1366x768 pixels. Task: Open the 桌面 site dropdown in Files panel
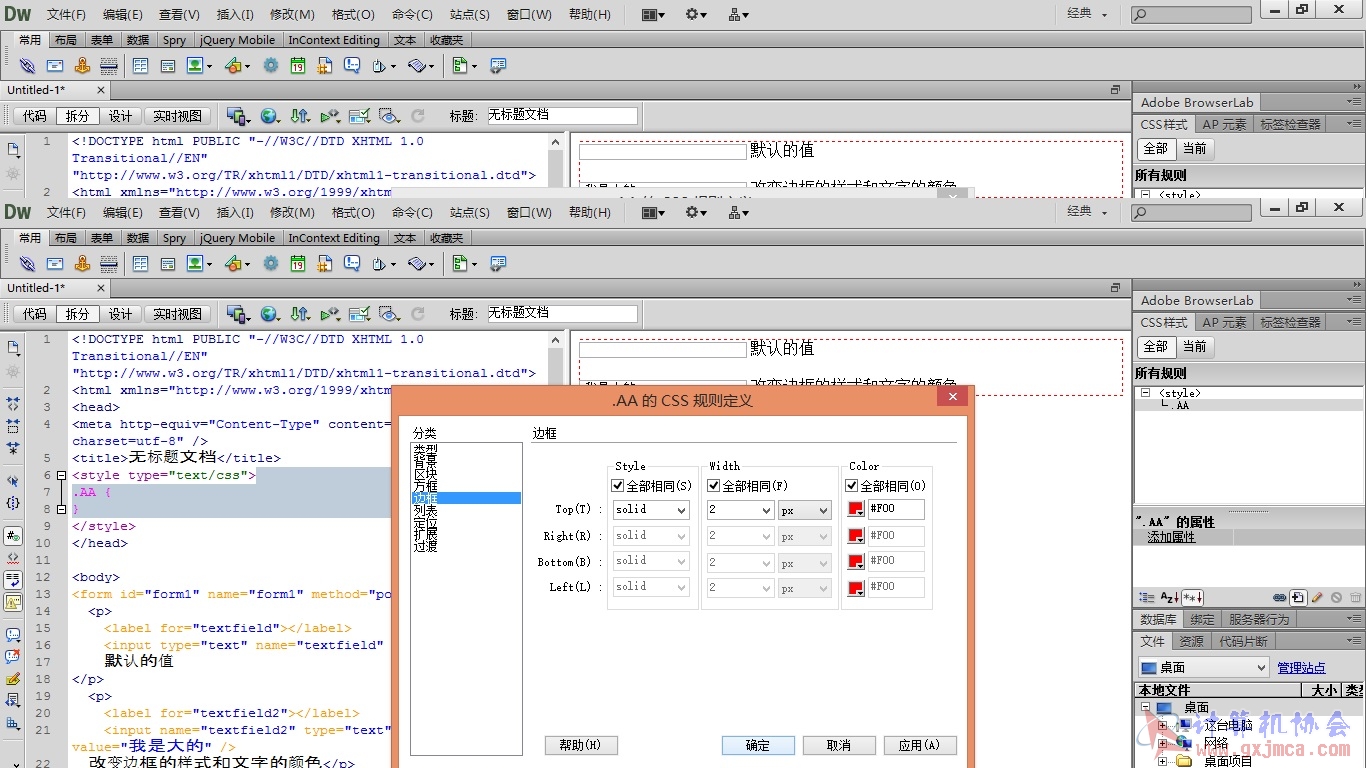[1204, 667]
